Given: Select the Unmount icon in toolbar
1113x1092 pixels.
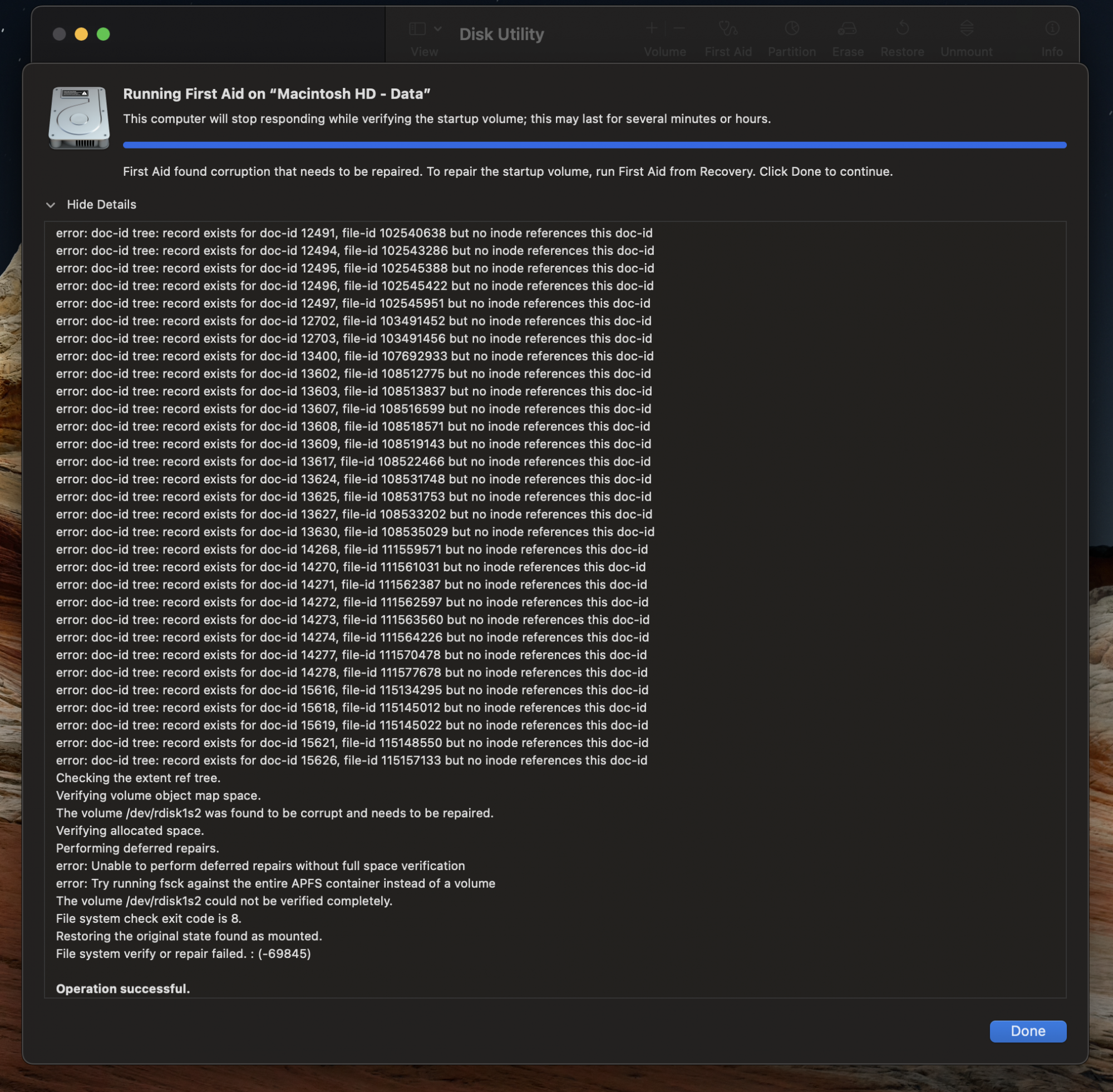Looking at the screenshot, I should pyautogui.click(x=966, y=27).
